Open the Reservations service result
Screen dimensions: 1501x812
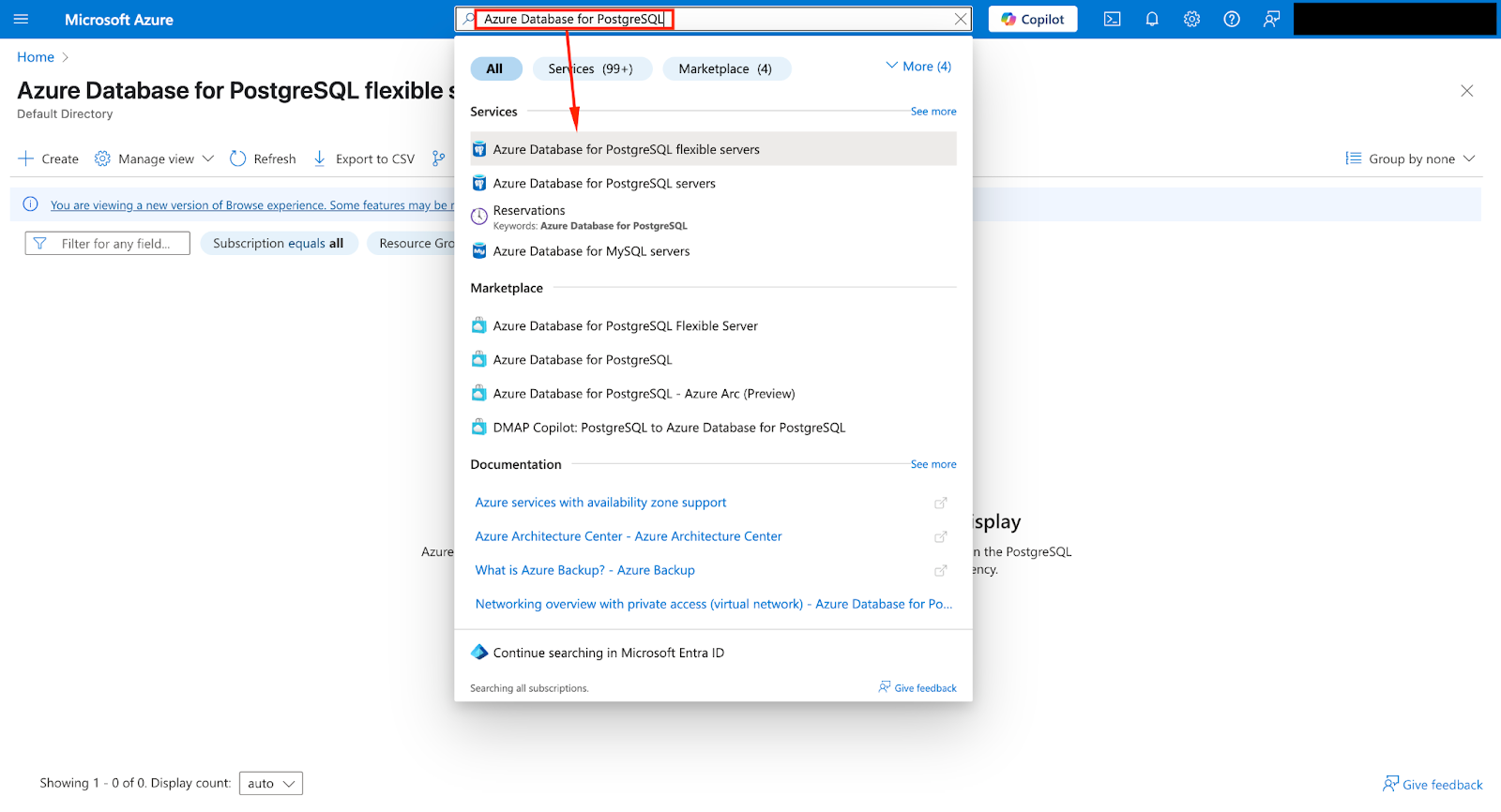pos(713,217)
